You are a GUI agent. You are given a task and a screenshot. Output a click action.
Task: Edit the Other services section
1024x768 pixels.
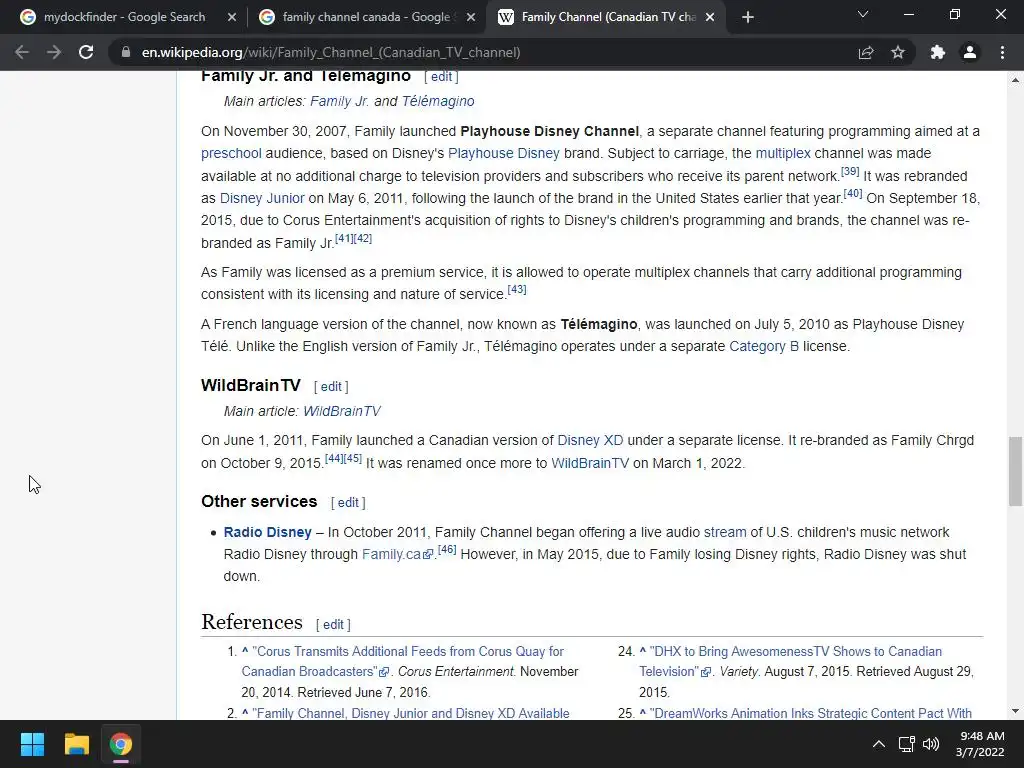coord(348,503)
